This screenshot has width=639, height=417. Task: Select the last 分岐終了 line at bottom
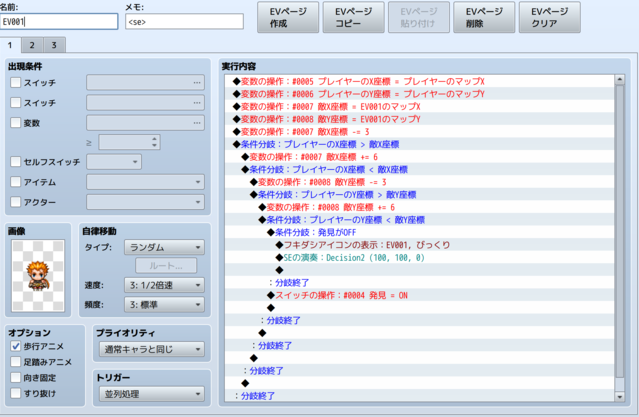420,396
